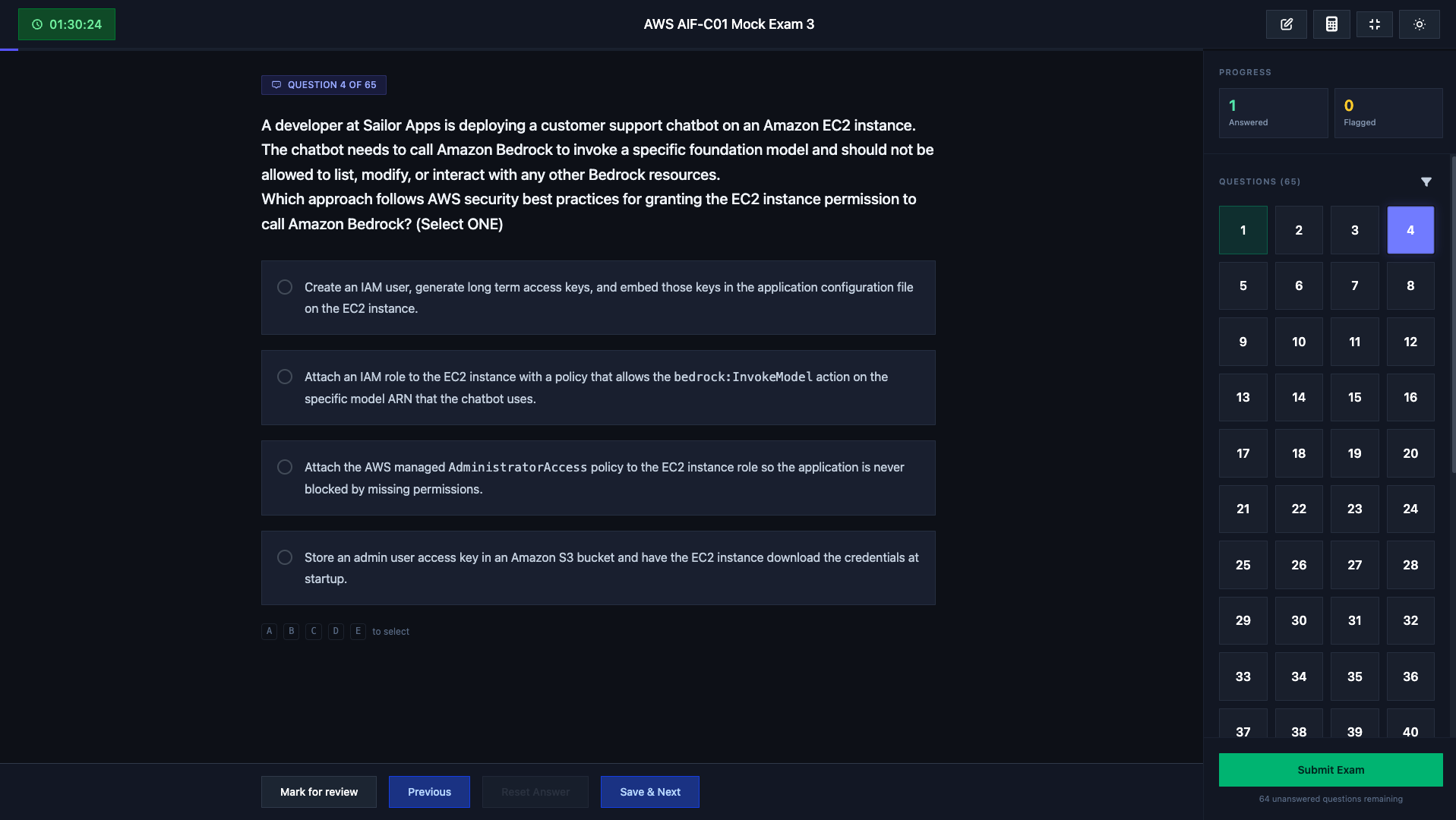
Task: Click the exit fullscreen icon
Action: point(1374,24)
